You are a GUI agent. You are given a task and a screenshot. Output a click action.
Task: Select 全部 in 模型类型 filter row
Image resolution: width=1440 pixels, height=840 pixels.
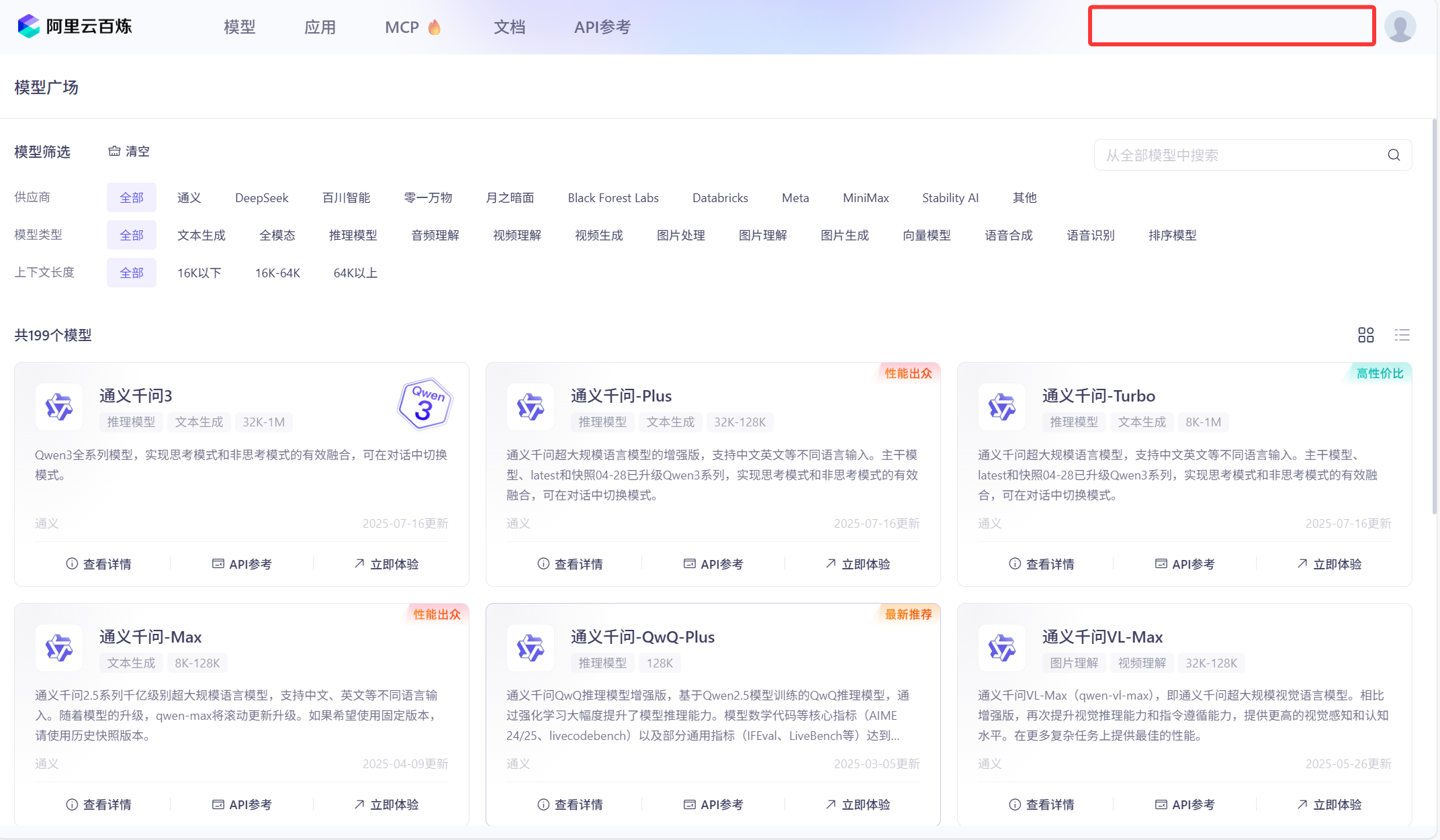click(132, 235)
